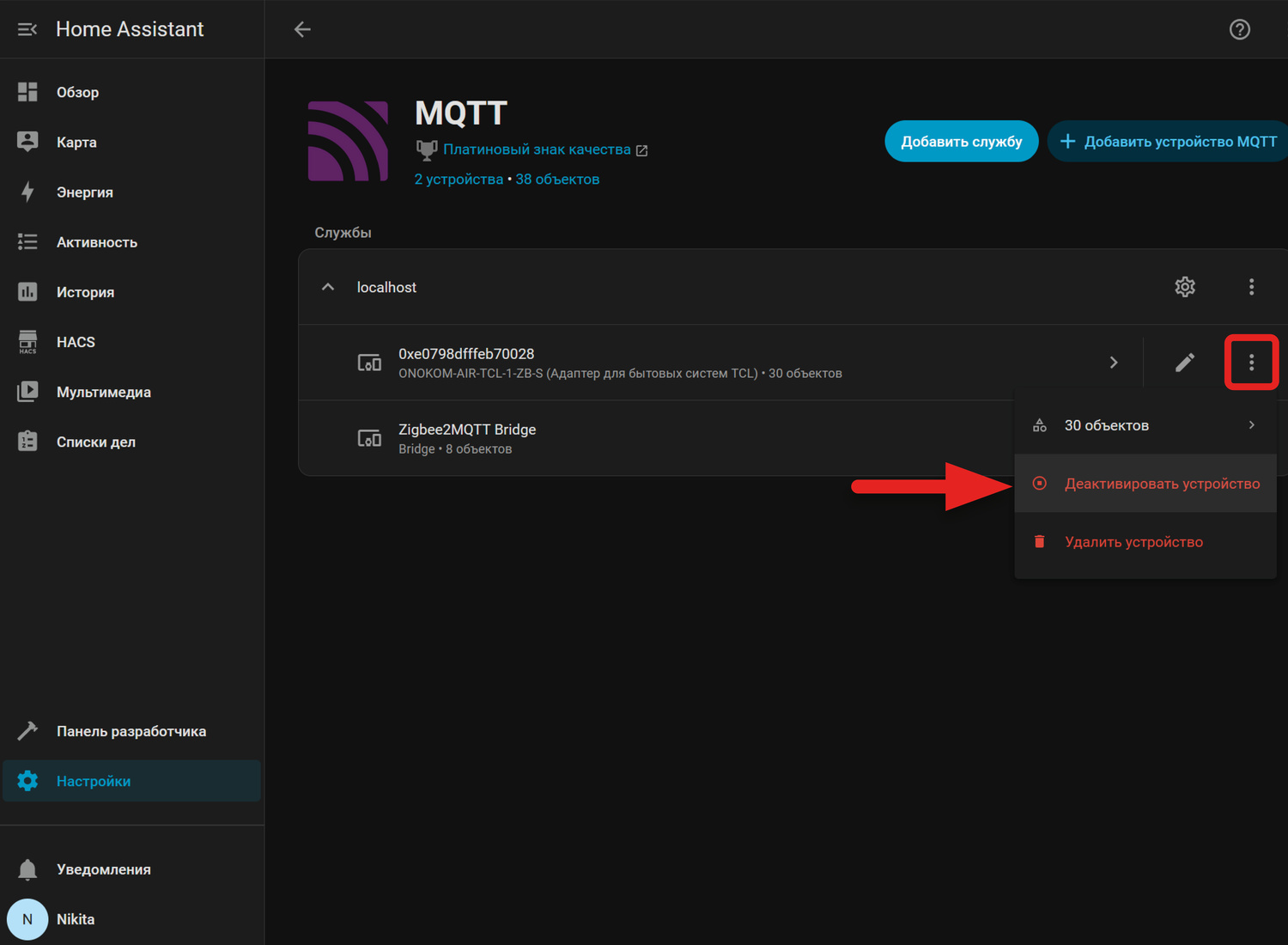Click the trophy icon beside quality badge
The width and height of the screenshot is (1288, 945).
[427, 150]
